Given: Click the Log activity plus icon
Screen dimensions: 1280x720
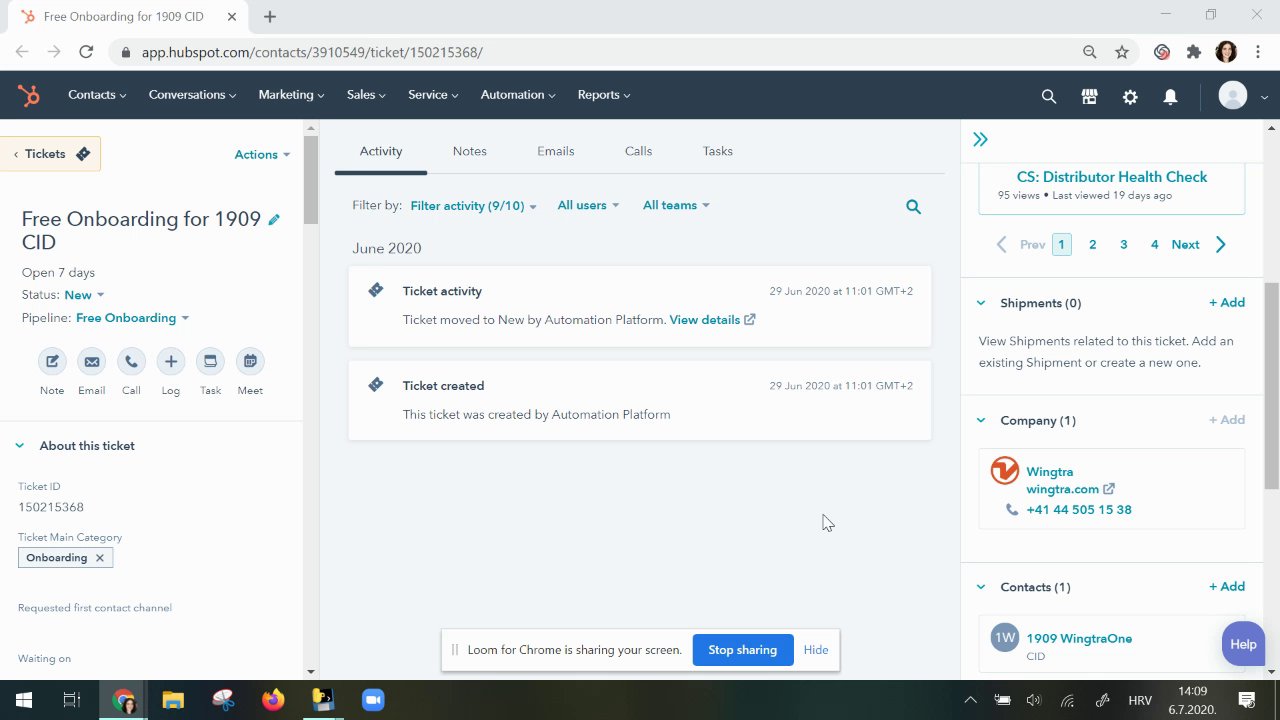Looking at the screenshot, I should tap(171, 362).
